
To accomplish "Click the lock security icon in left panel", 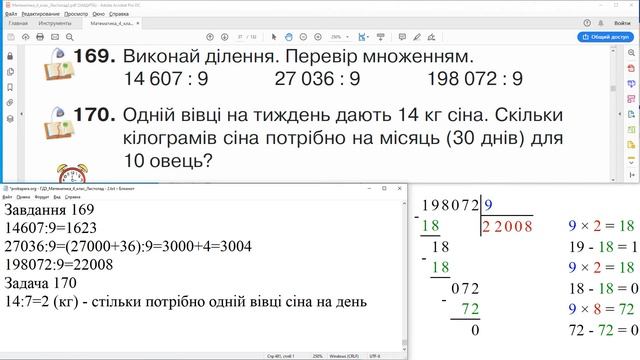I will click(10, 56).
